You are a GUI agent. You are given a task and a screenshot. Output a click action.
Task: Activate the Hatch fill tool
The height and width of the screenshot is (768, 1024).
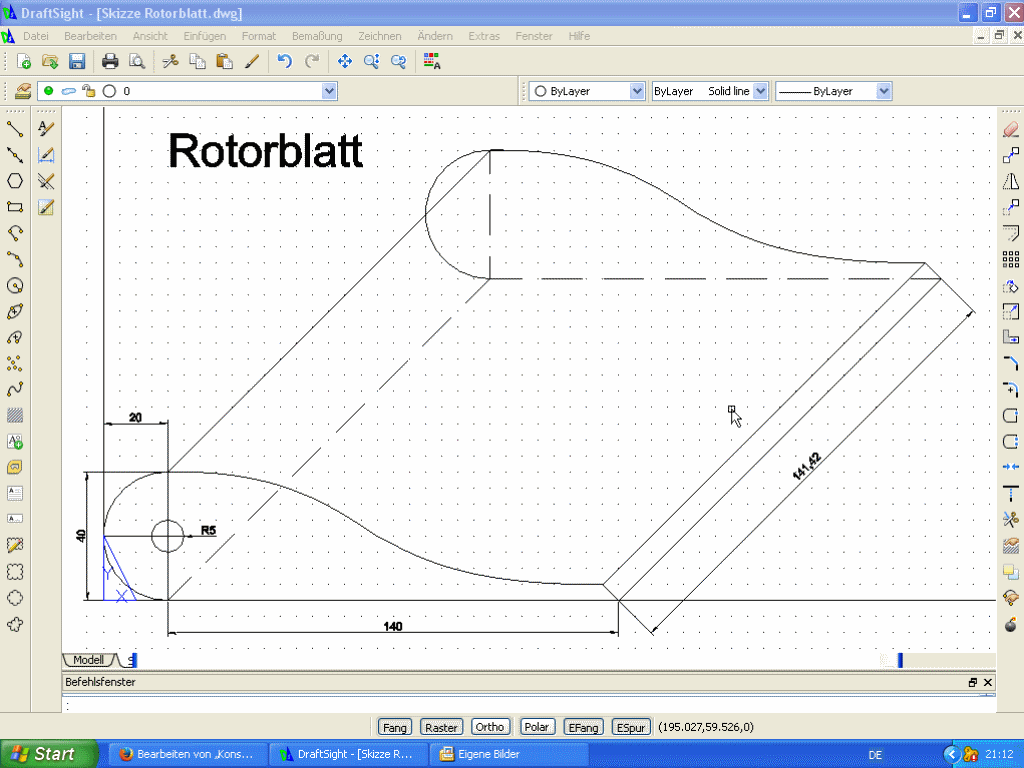pyautogui.click(x=15, y=415)
